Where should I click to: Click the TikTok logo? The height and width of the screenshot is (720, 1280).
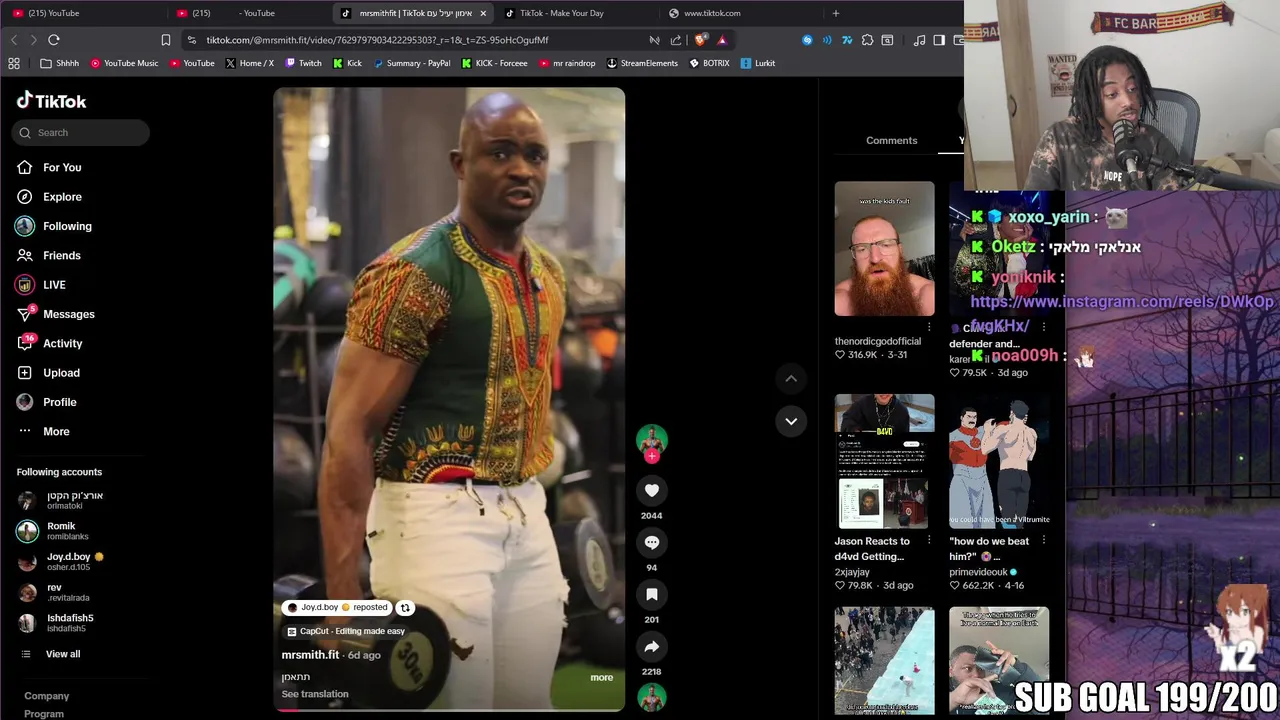[51, 101]
